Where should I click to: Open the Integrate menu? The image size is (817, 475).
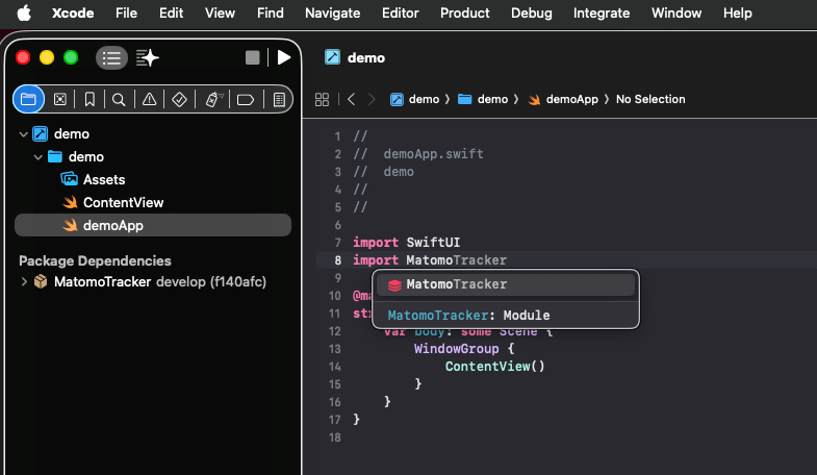click(601, 13)
